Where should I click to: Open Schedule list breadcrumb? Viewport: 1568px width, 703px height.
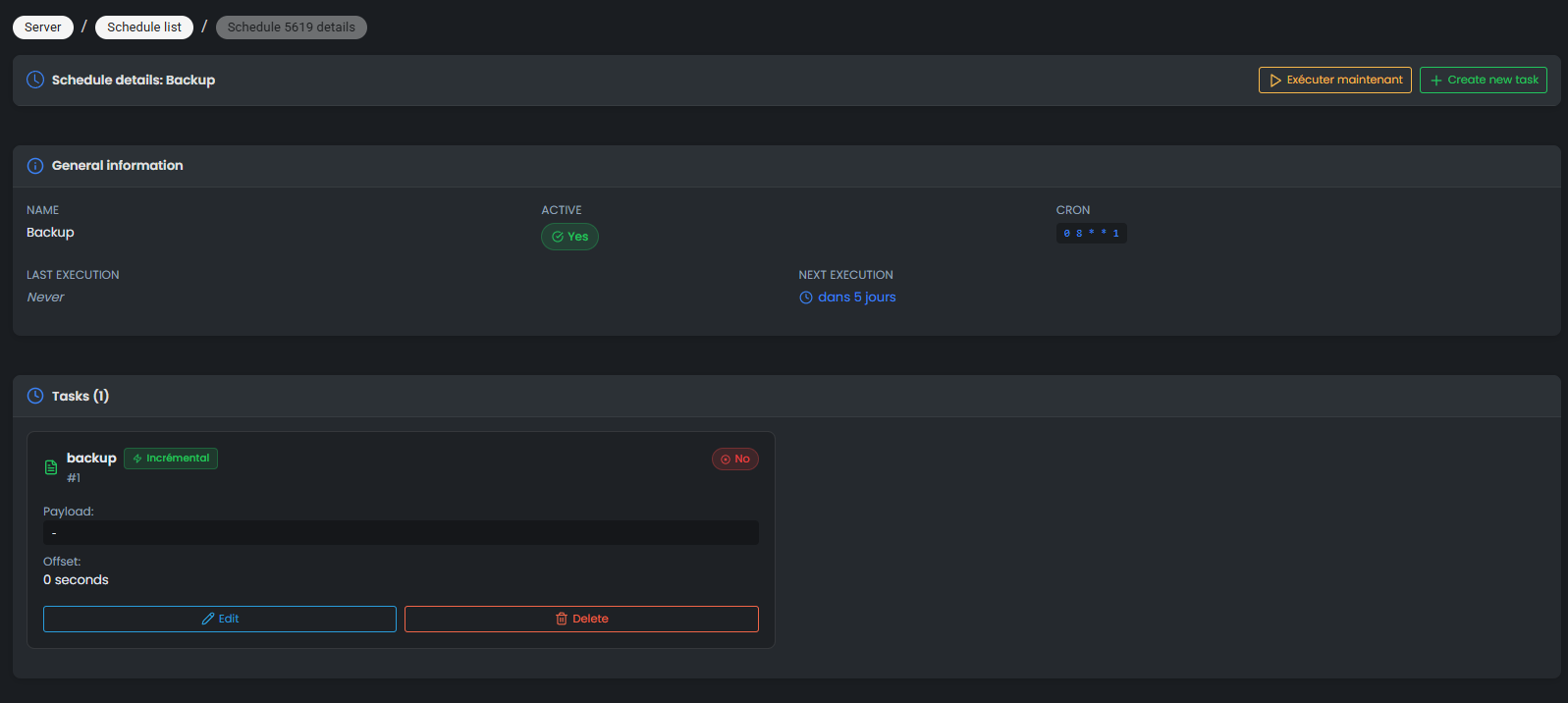pos(144,27)
